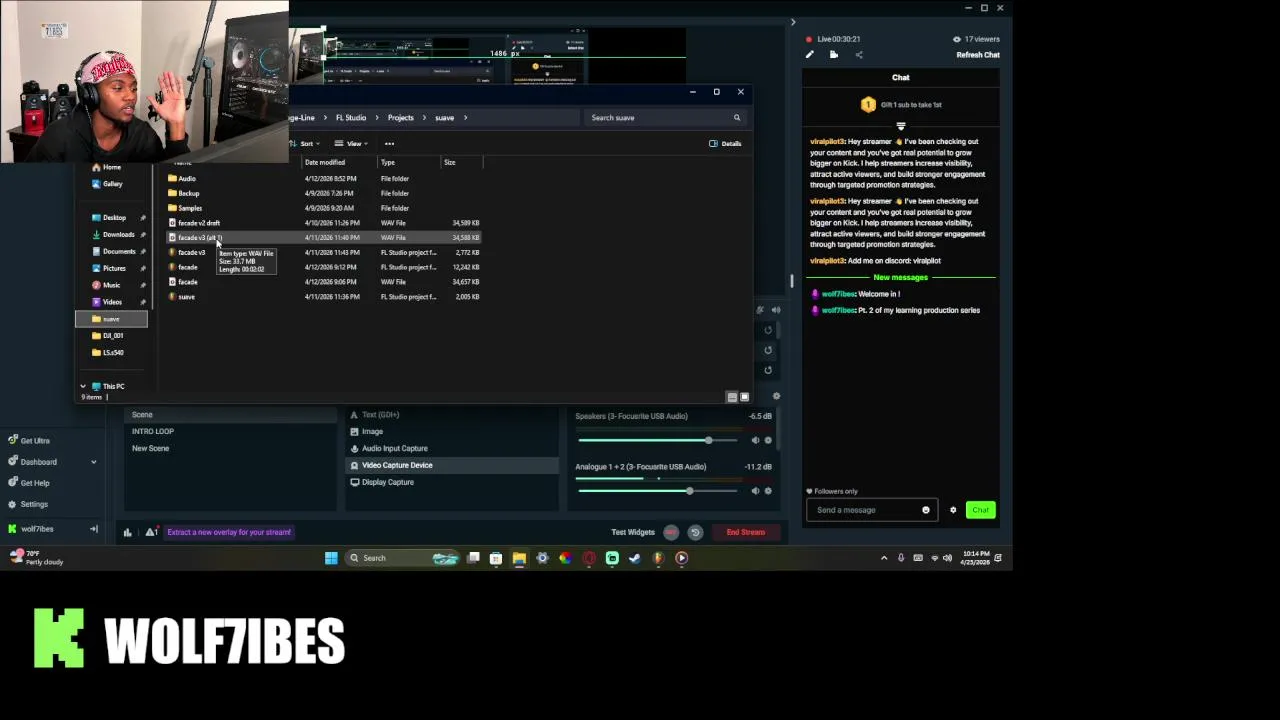Open system tray hidden icons chevron

point(884,558)
